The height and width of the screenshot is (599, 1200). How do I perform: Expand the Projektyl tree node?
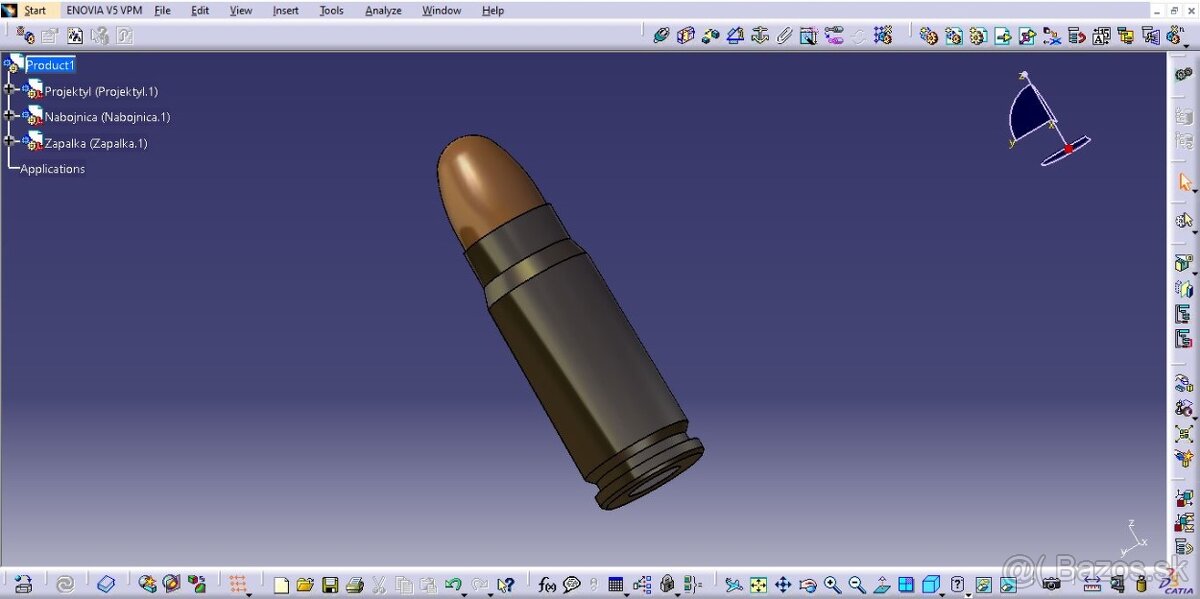(7, 90)
